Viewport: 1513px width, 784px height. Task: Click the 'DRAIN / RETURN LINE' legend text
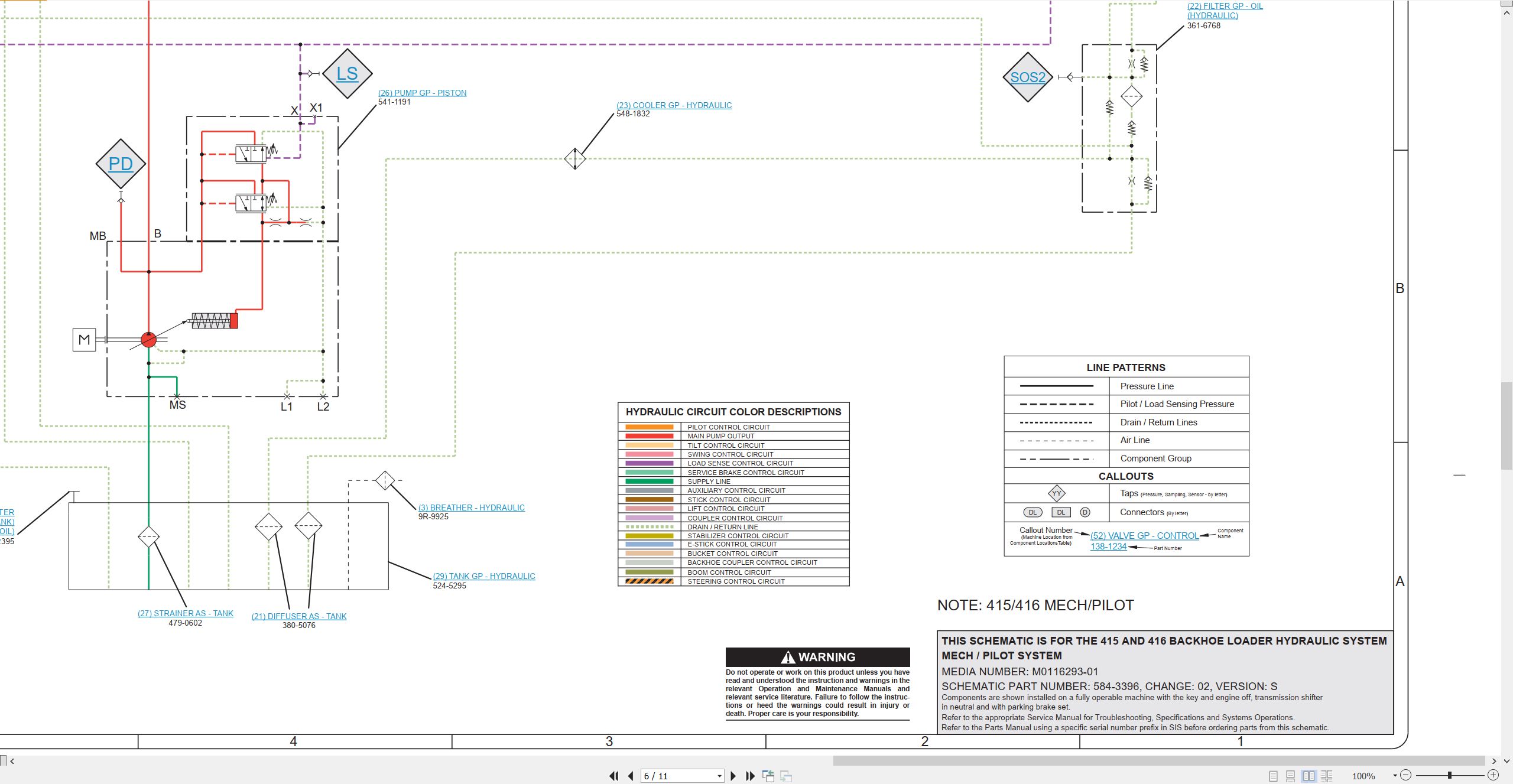click(722, 527)
